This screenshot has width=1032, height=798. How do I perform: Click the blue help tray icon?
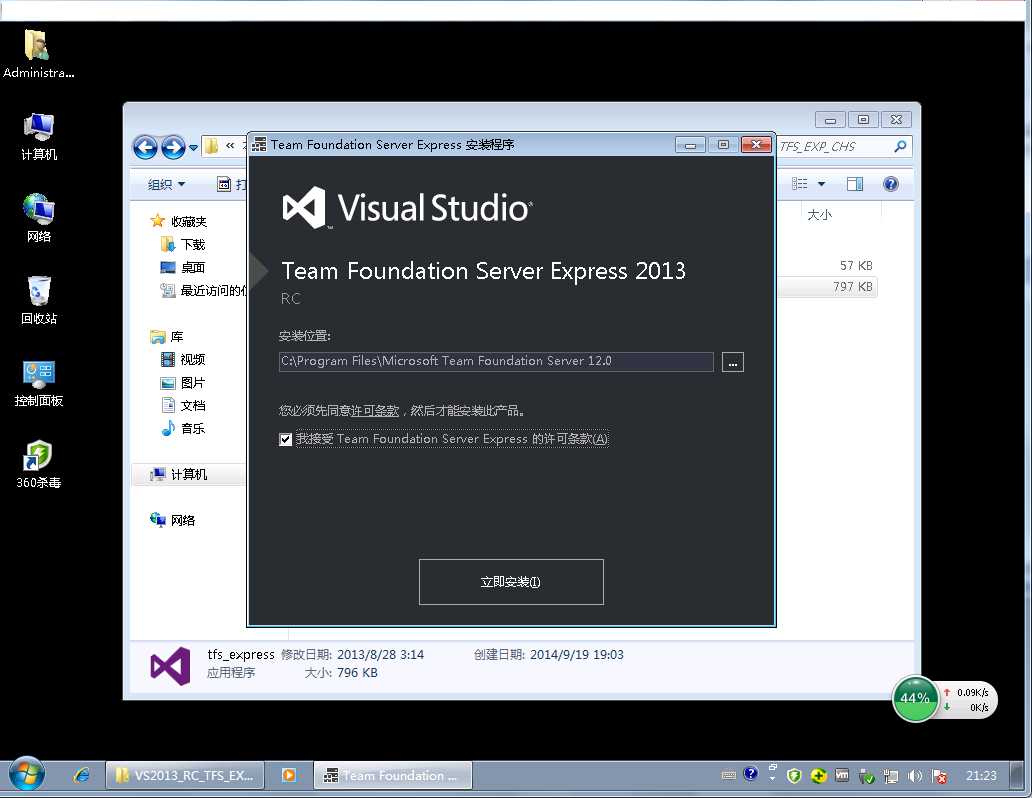click(750, 774)
